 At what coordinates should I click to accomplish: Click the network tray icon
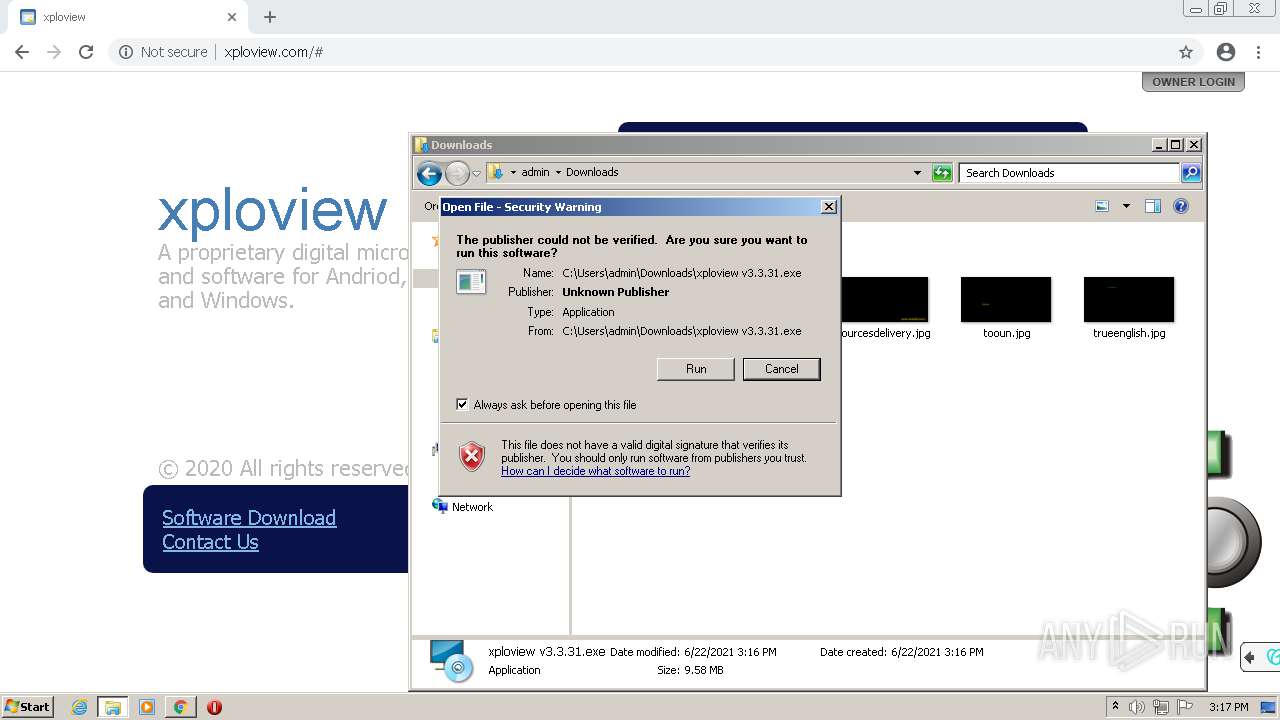(1161, 707)
